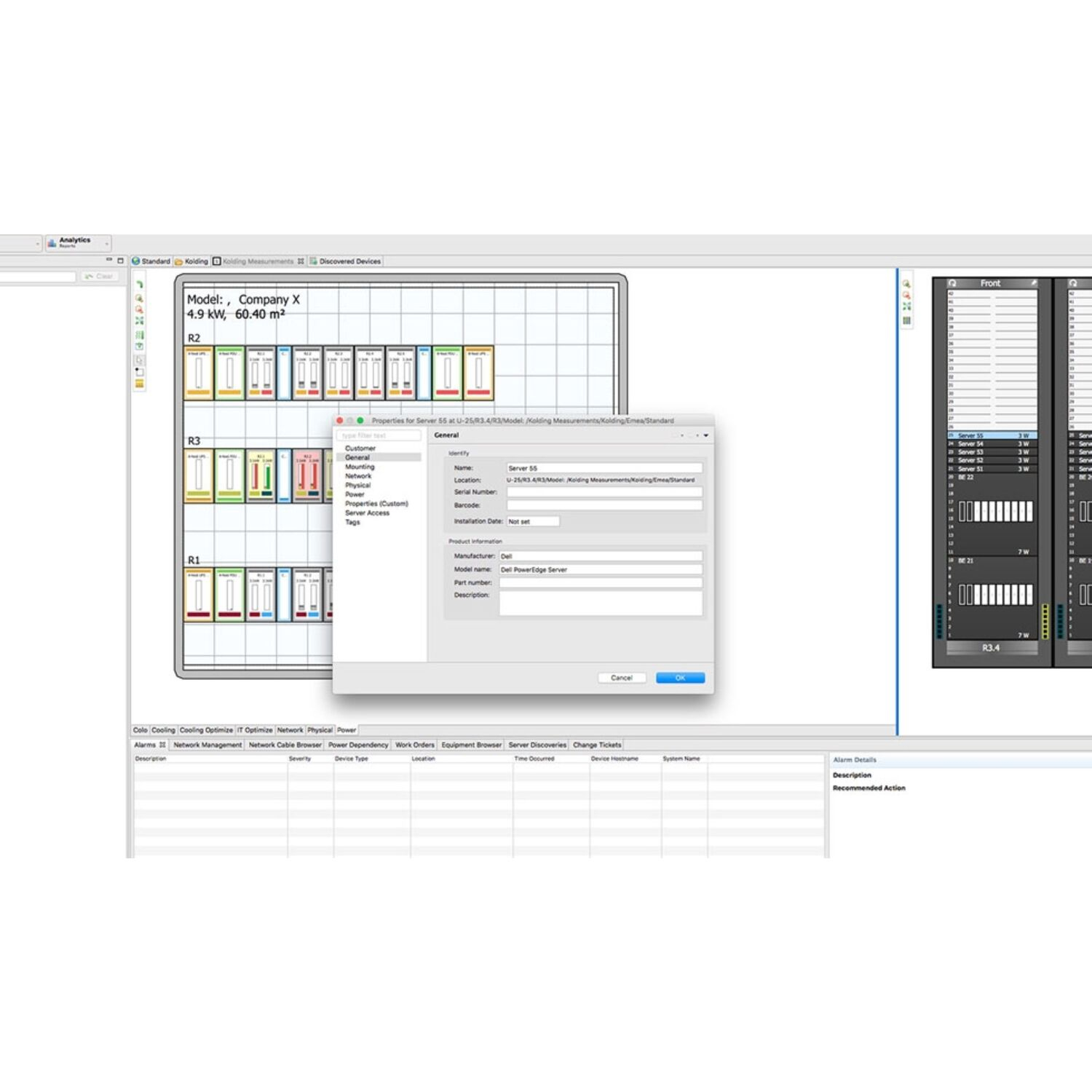Screen dimensions: 1092x1092
Task: Click the yellow bottom icon in floor toolbar
Action: pyautogui.click(x=140, y=383)
